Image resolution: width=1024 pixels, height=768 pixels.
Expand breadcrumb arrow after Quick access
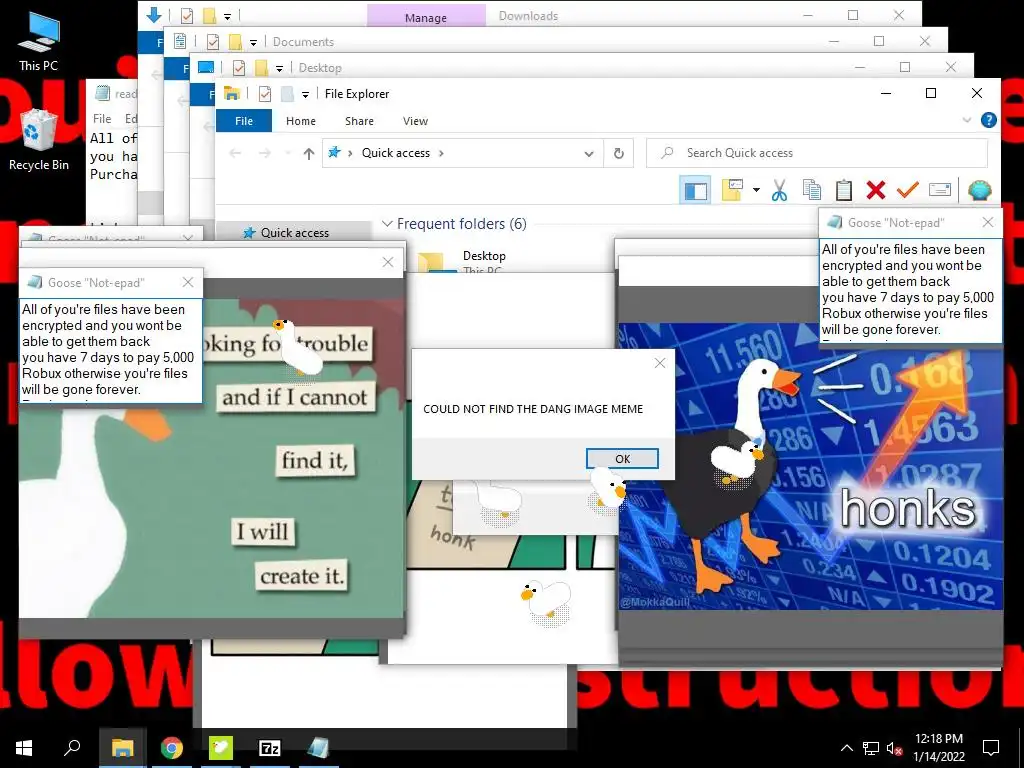441,153
